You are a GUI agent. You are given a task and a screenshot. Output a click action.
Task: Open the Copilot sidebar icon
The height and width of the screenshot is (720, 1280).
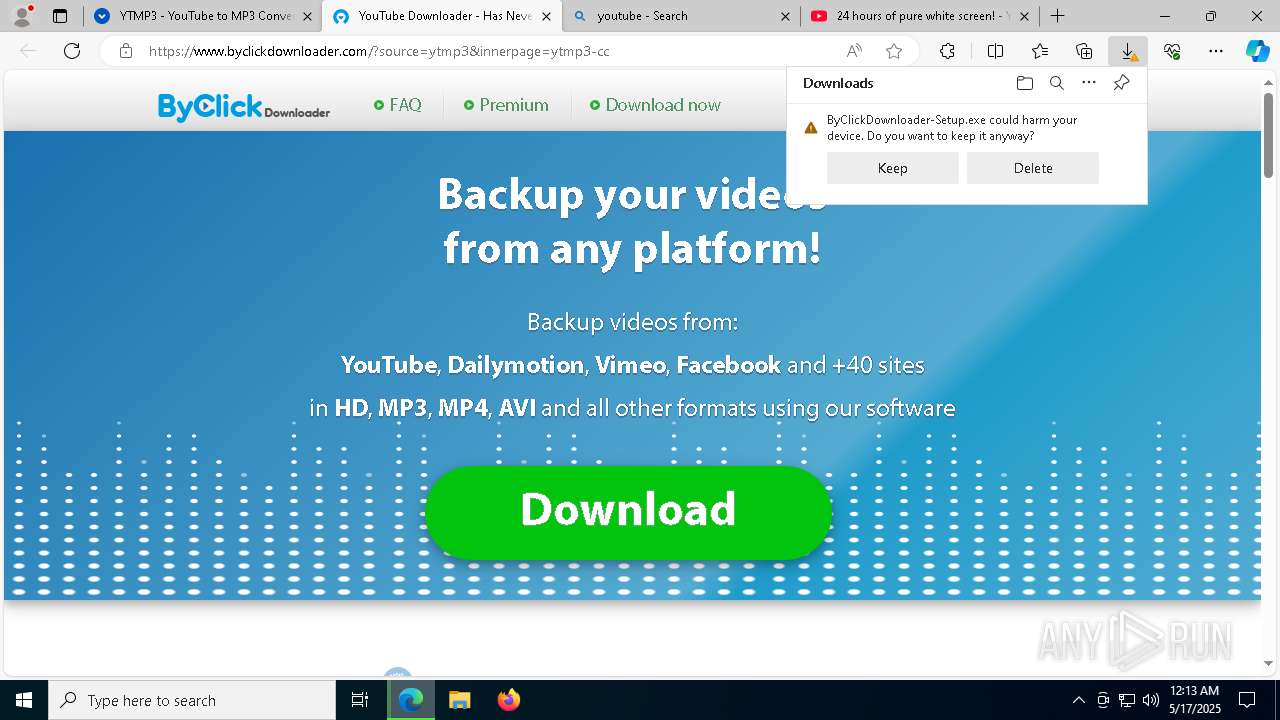(x=1257, y=51)
